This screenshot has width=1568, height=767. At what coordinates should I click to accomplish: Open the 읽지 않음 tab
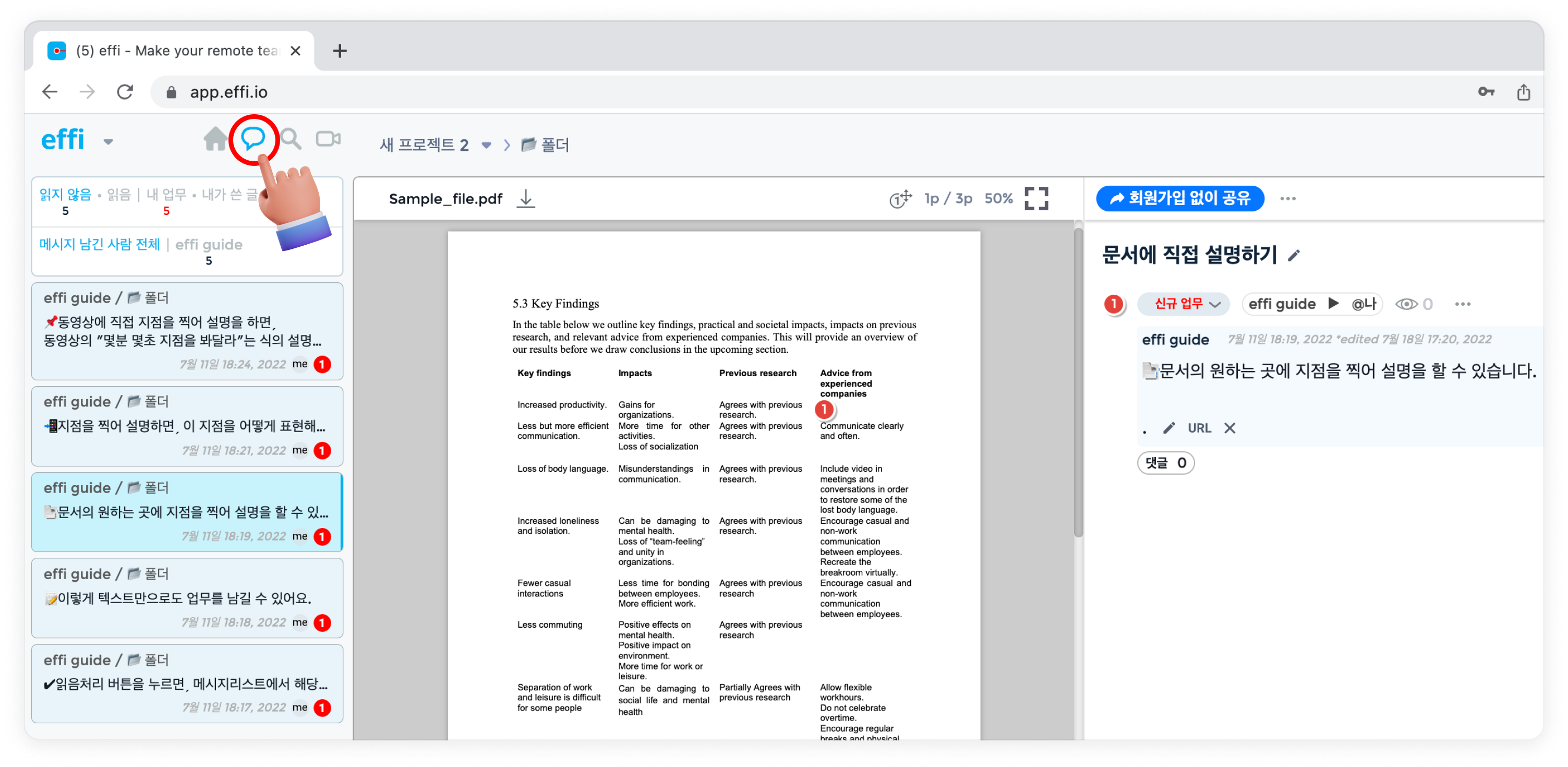pos(65,195)
